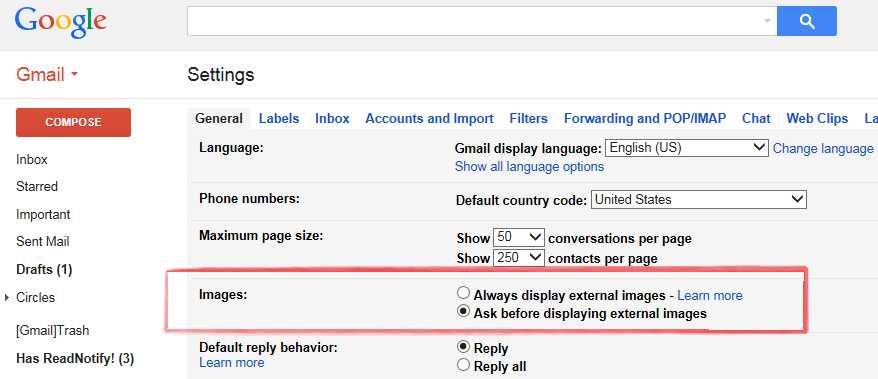Click the Settings page heading
Viewport: 878px width, 379px height.
pos(221,74)
